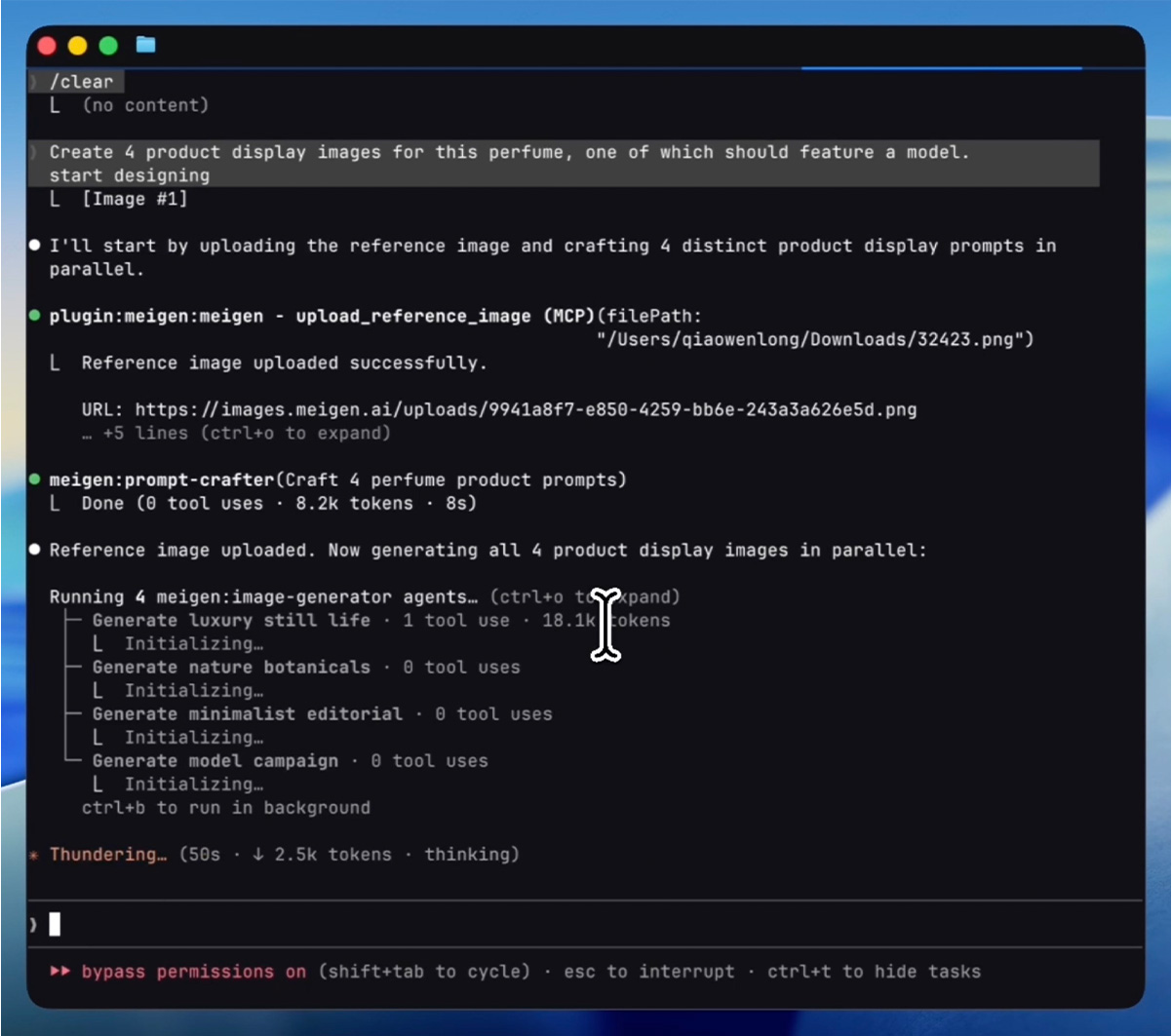Click 'start designing' prompt line
Viewport: 1172px width, 1036px height.
point(130,175)
